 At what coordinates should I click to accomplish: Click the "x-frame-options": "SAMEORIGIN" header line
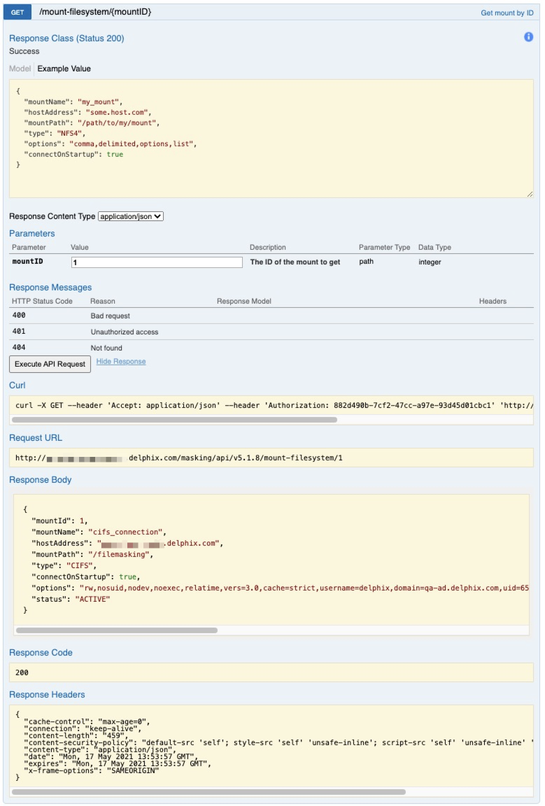point(91,770)
